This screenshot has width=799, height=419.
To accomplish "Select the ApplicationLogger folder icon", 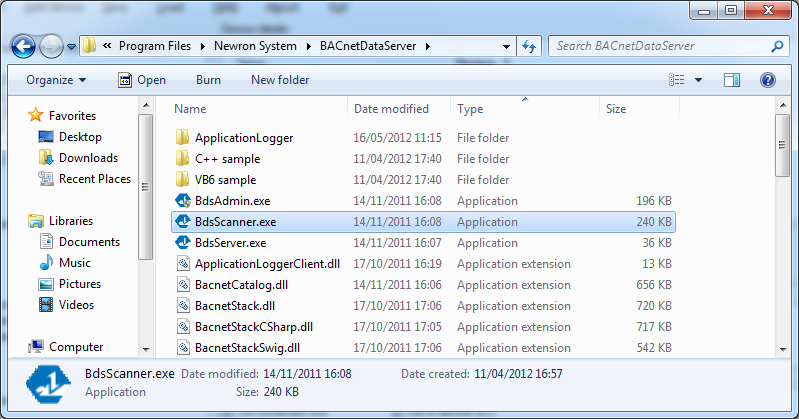I will click(182, 138).
